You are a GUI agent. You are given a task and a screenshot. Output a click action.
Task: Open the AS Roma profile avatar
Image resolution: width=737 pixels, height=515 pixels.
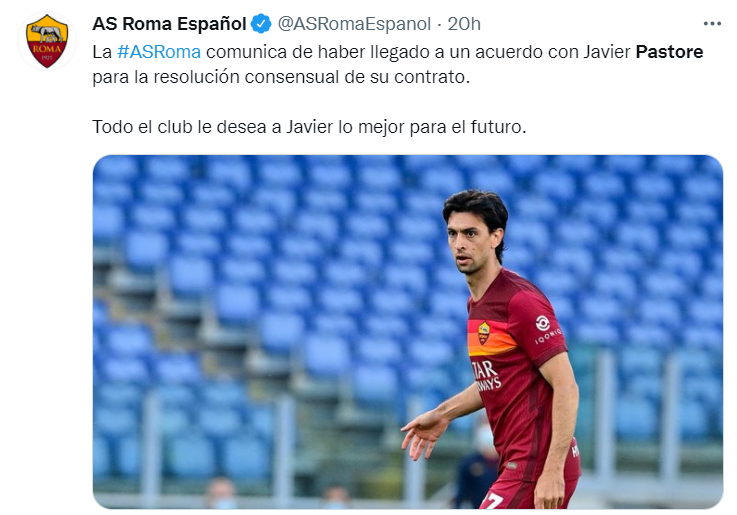[x=47, y=41]
